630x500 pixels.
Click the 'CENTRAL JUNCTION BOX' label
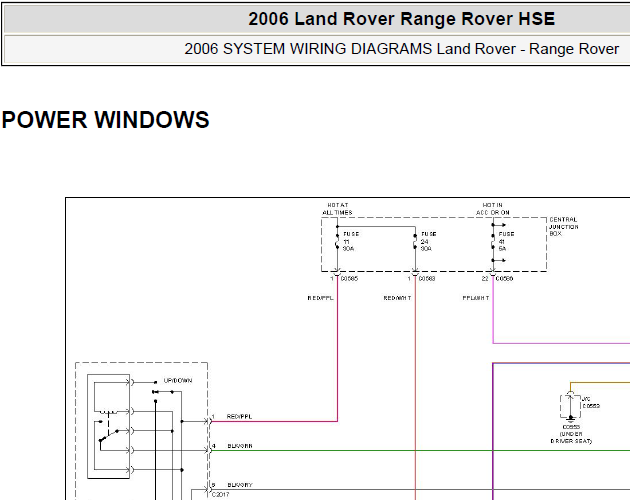[x=564, y=227]
